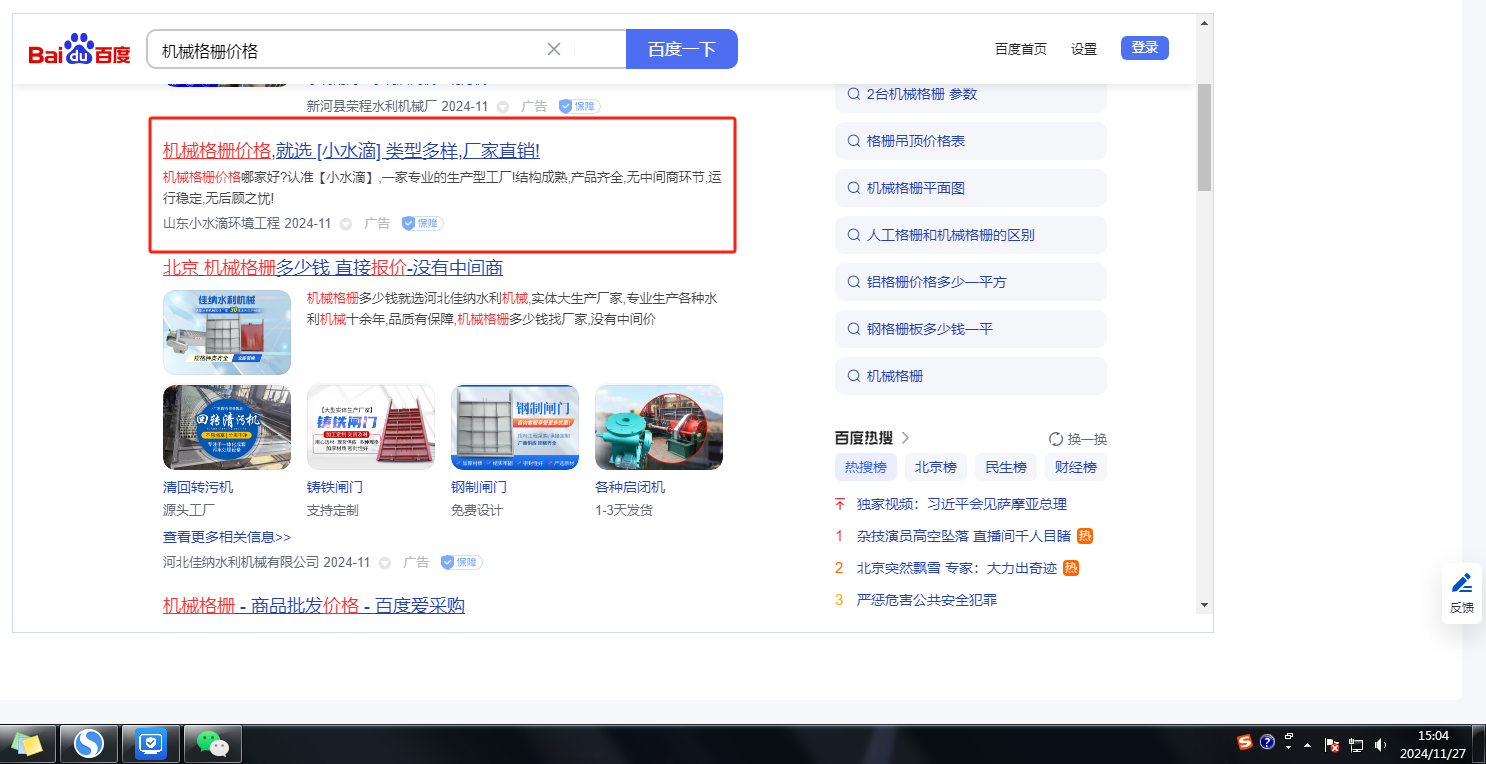Click the 反馈 feedback button
The image size is (1486, 764).
(1462, 593)
